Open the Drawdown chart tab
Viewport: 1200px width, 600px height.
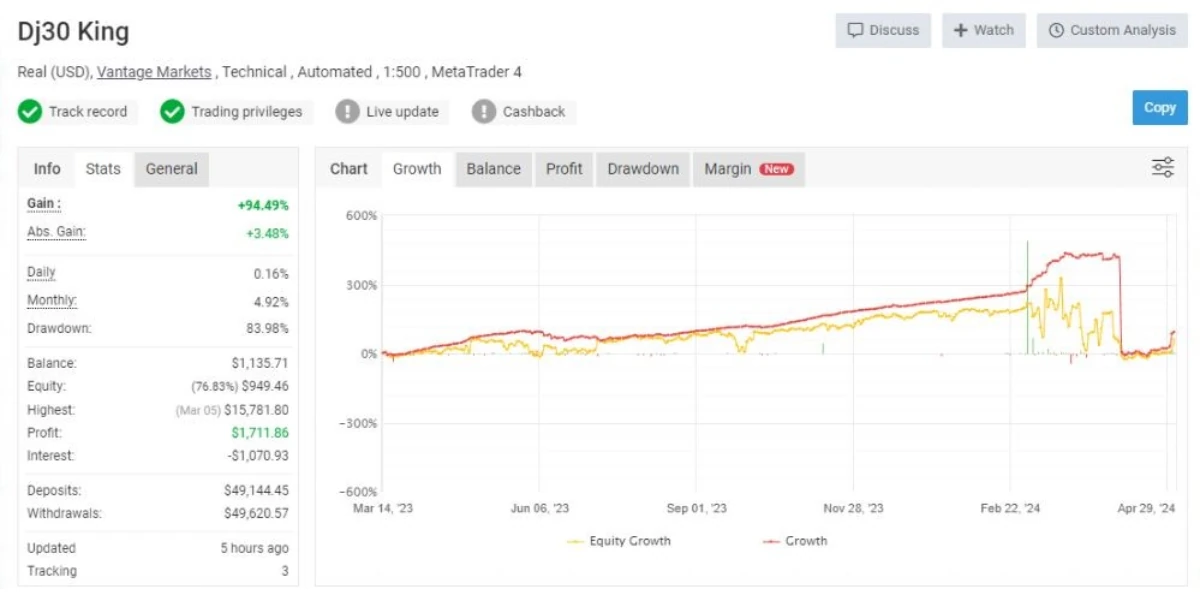point(643,169)
